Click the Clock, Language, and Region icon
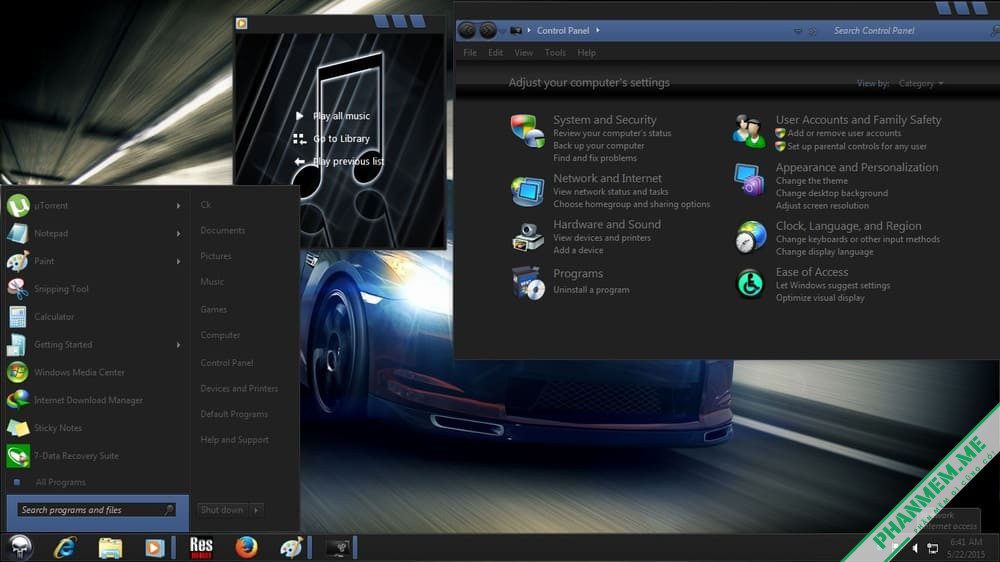Image resolution: width=1000 pixels, height=562 pixels. [x=750, y=237]
